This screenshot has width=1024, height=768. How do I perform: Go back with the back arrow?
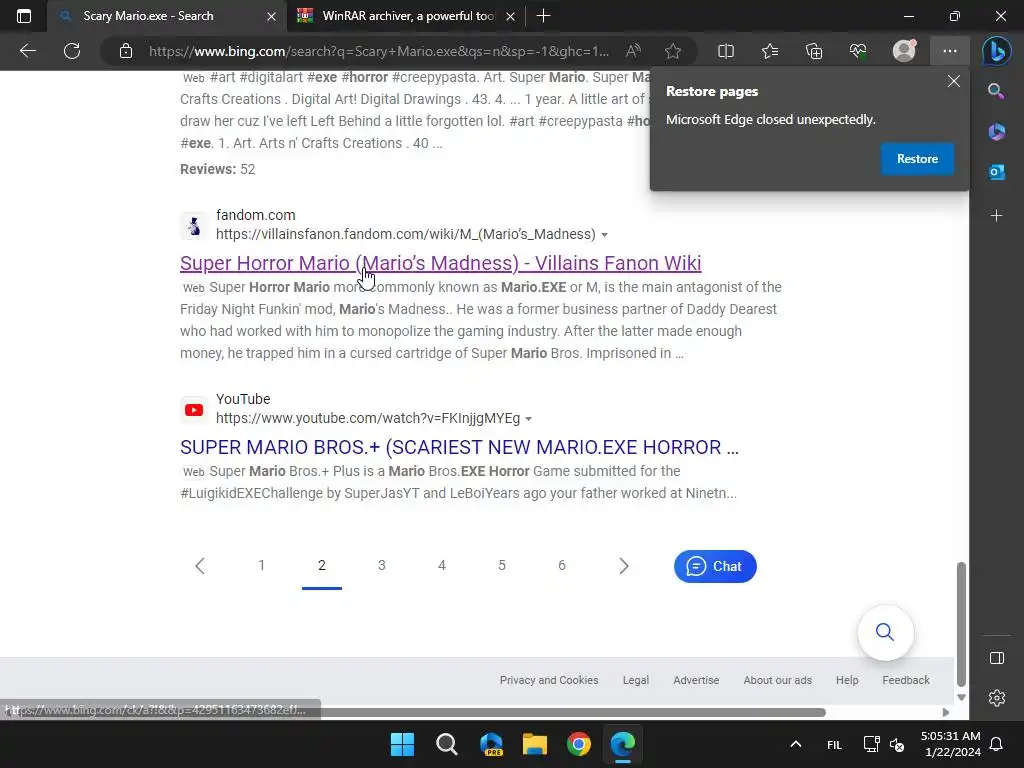pos(28,51)
